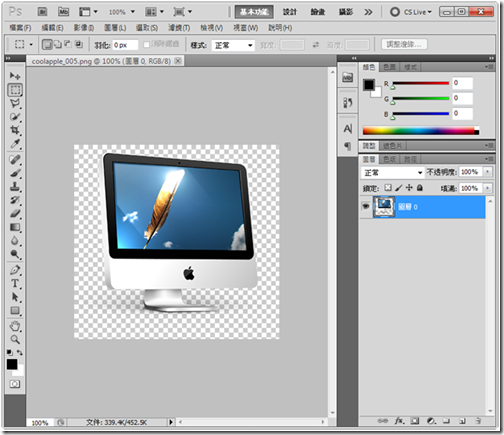Select the Healing Brush tool

[15, 160]
